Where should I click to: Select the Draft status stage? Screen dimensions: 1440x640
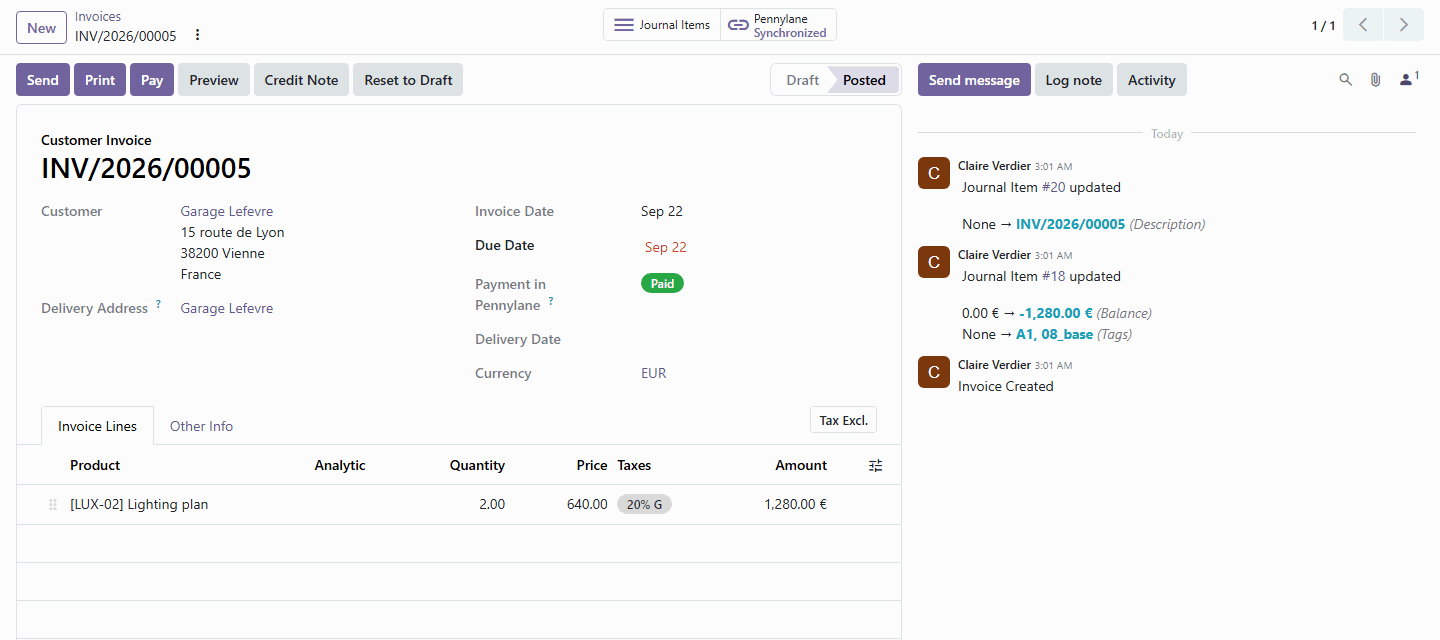point(802,80)
